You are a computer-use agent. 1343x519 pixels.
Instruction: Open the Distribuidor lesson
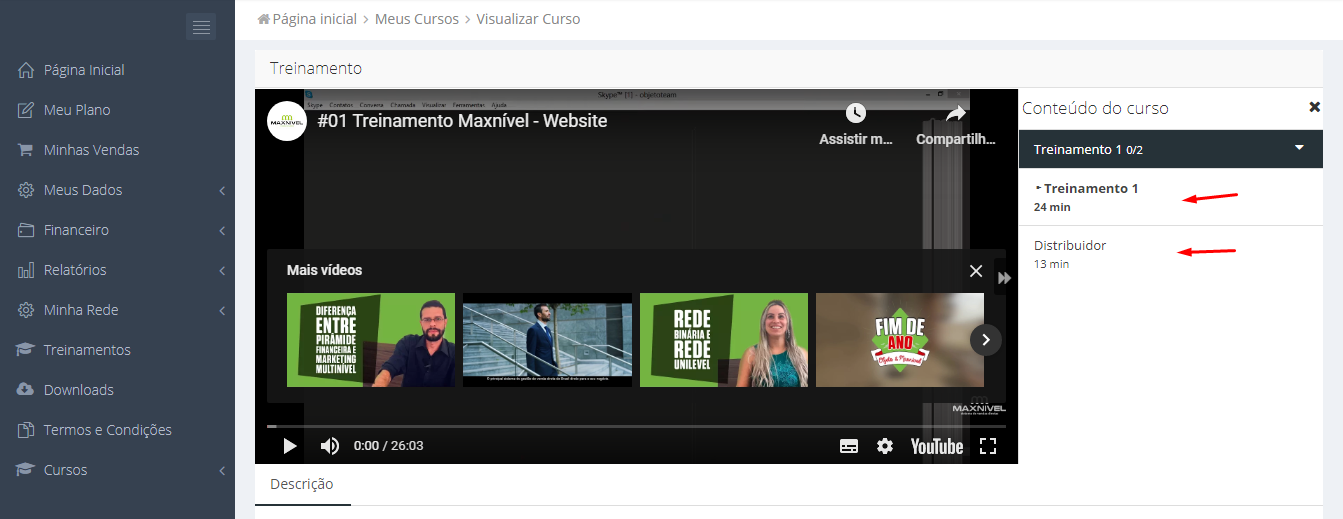point(1070,245)
